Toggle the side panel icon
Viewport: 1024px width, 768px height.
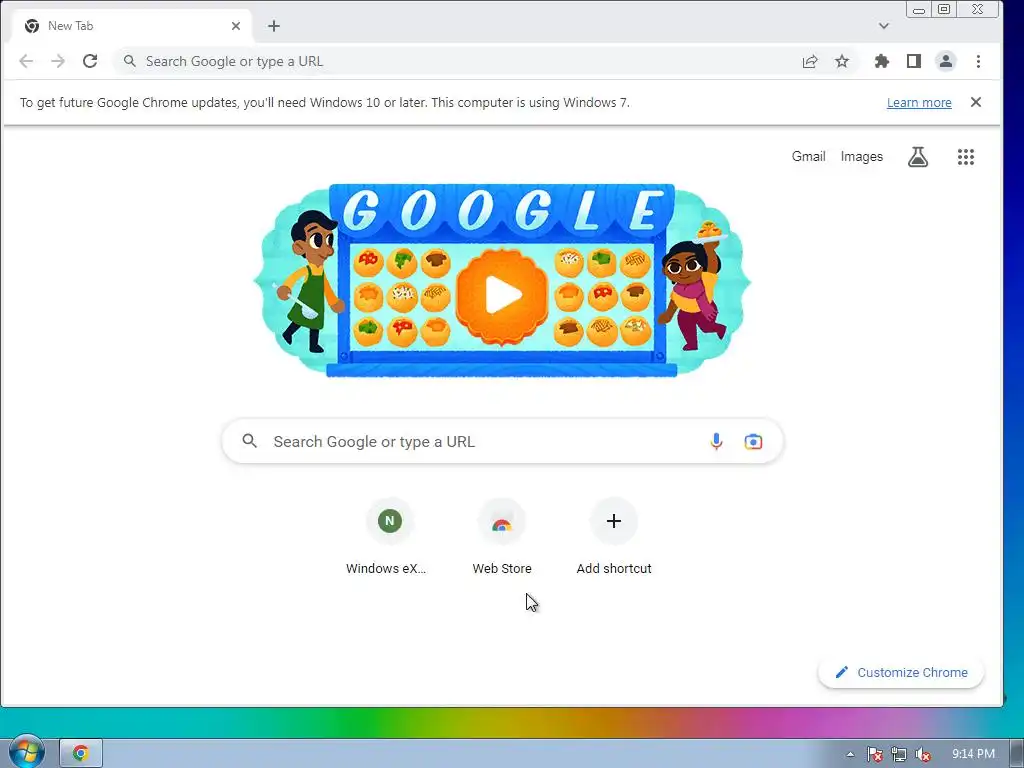914,61
